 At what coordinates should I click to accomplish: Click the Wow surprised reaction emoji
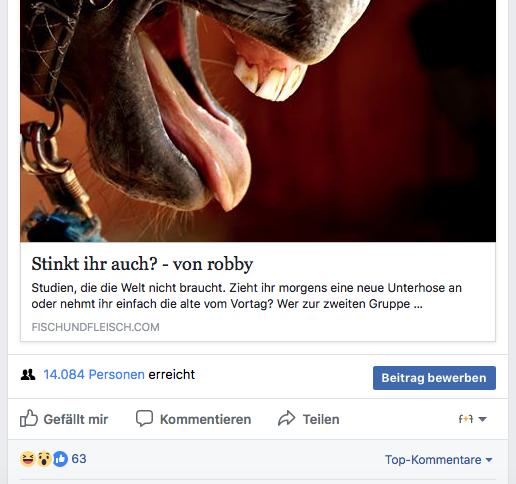point(44,459)
